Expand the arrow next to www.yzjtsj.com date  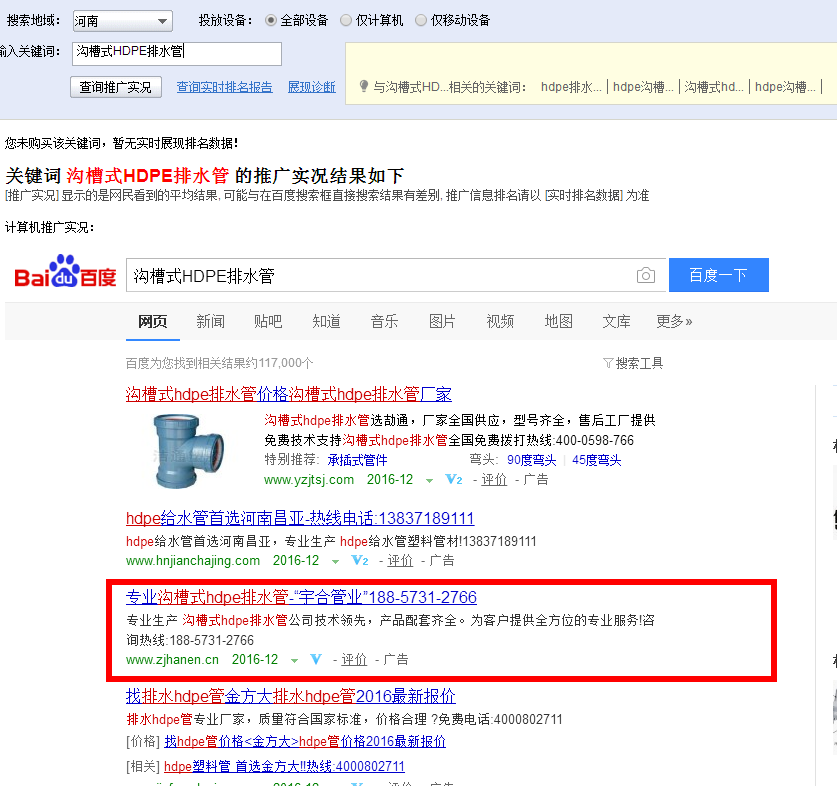point(429,481)
